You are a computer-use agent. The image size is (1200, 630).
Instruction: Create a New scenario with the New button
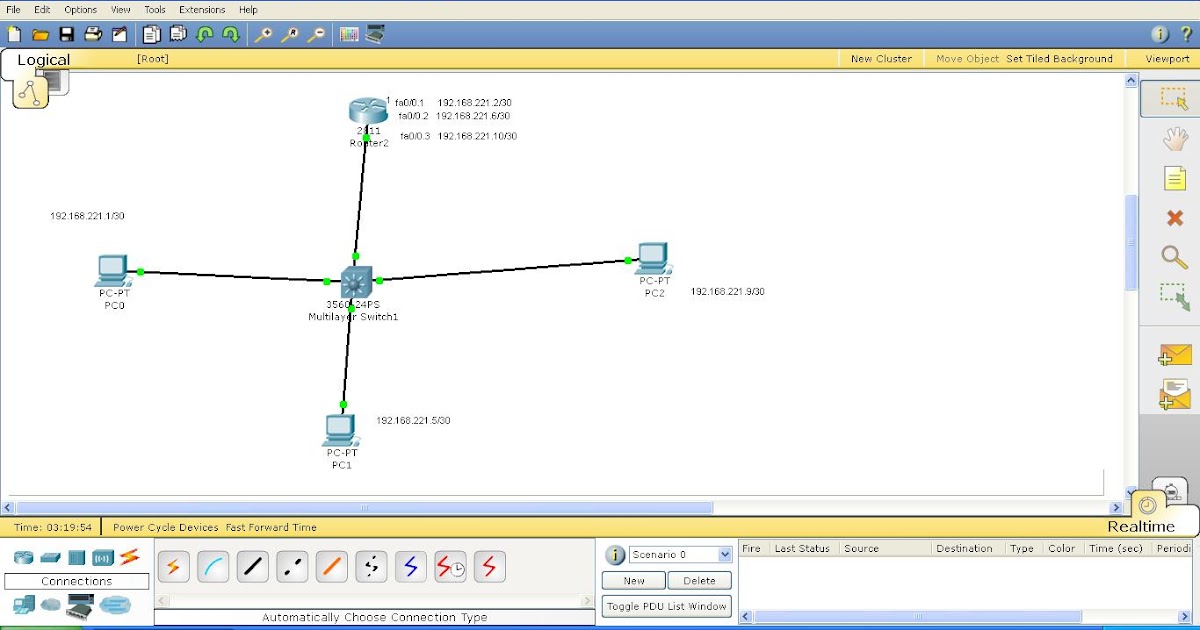632,580
